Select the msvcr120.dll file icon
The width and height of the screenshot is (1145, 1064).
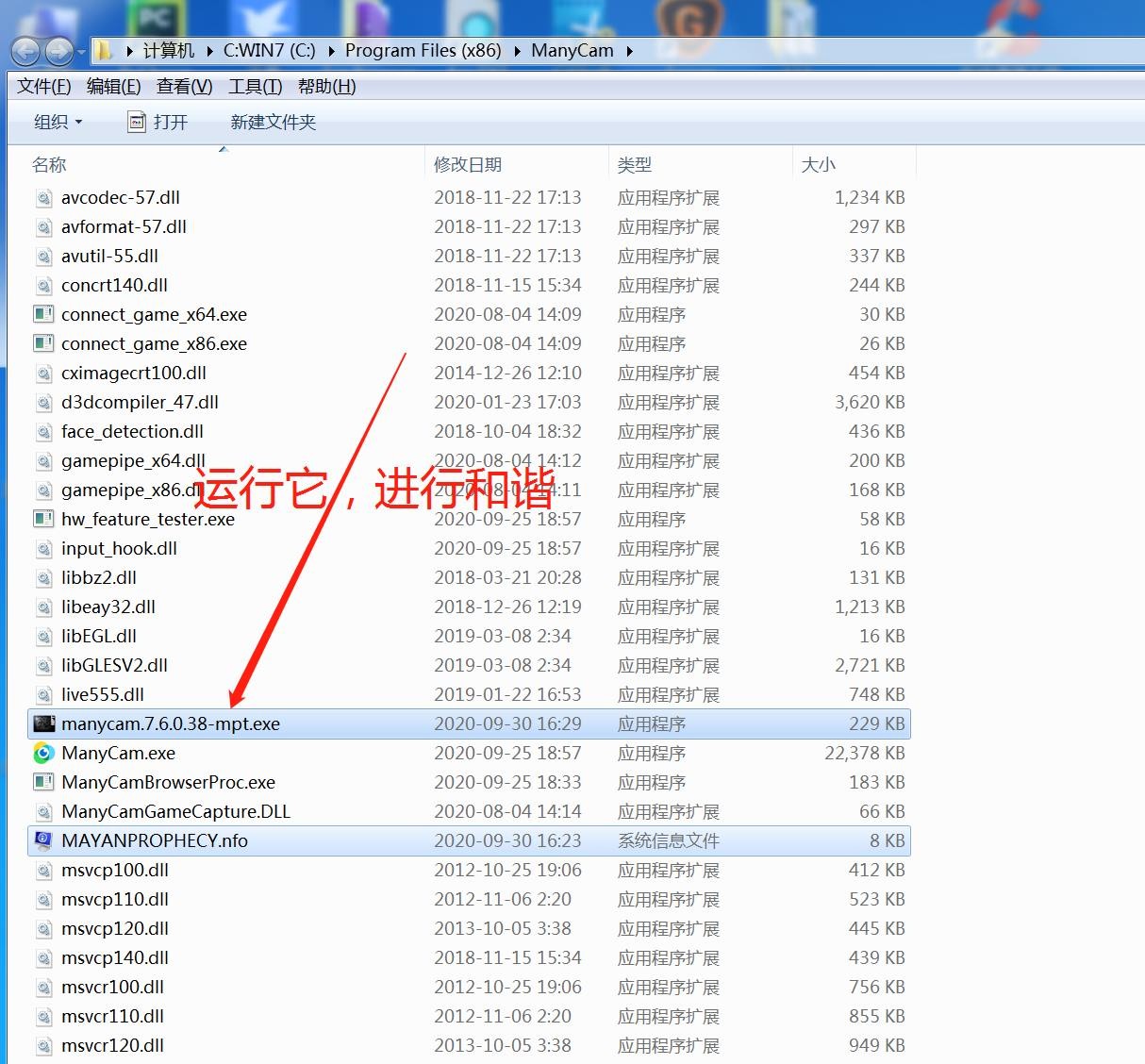(43, 1046)
